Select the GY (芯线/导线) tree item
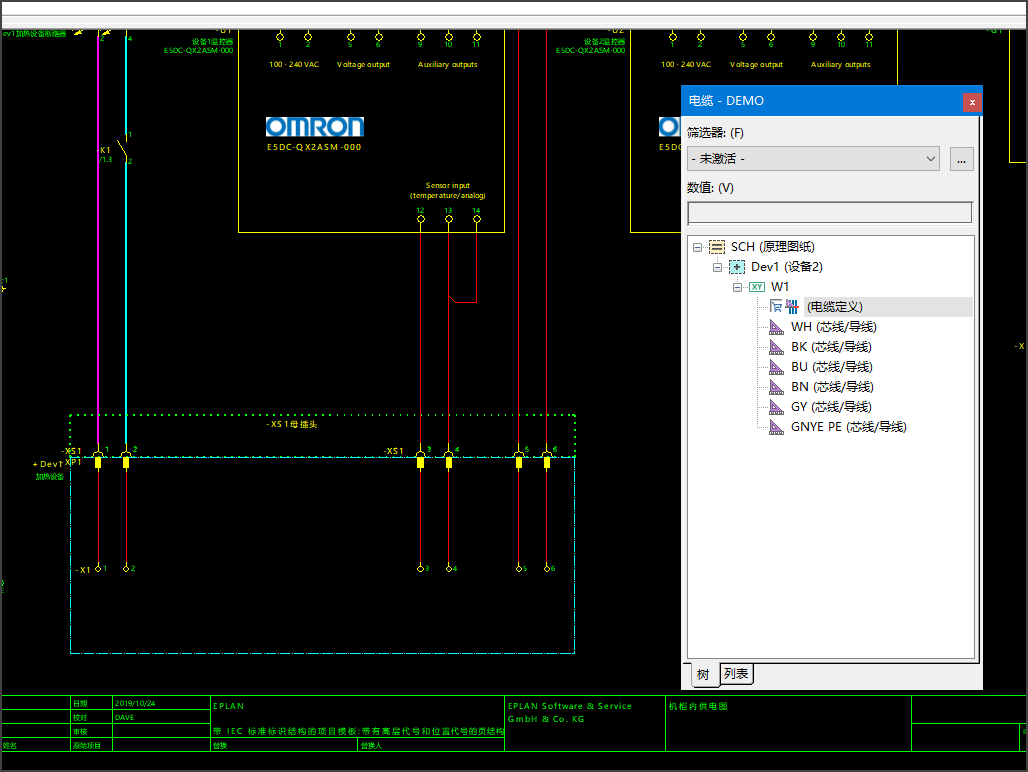 pos(831,407)
